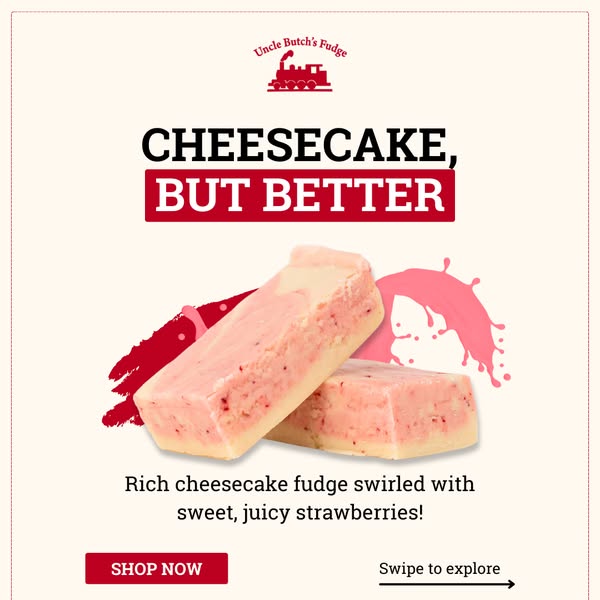Click the SHOP NOW button
Image resolution: width=600 pixels, height=600 pixels.
click(x=157, y=568)
